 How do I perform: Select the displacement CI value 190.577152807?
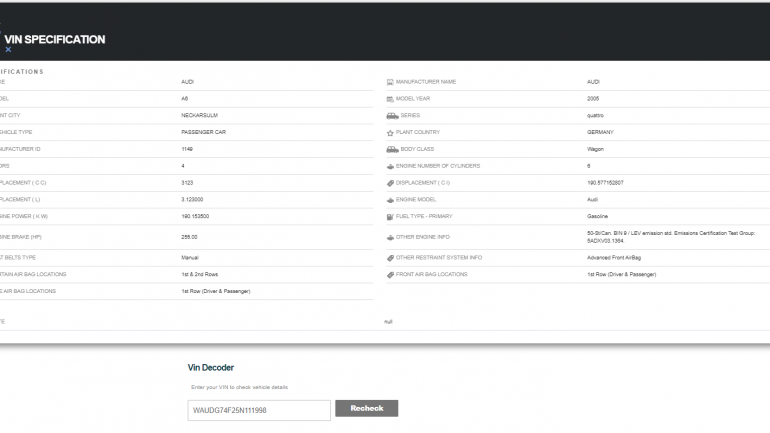pyautogui.click(x=605, y=183)
